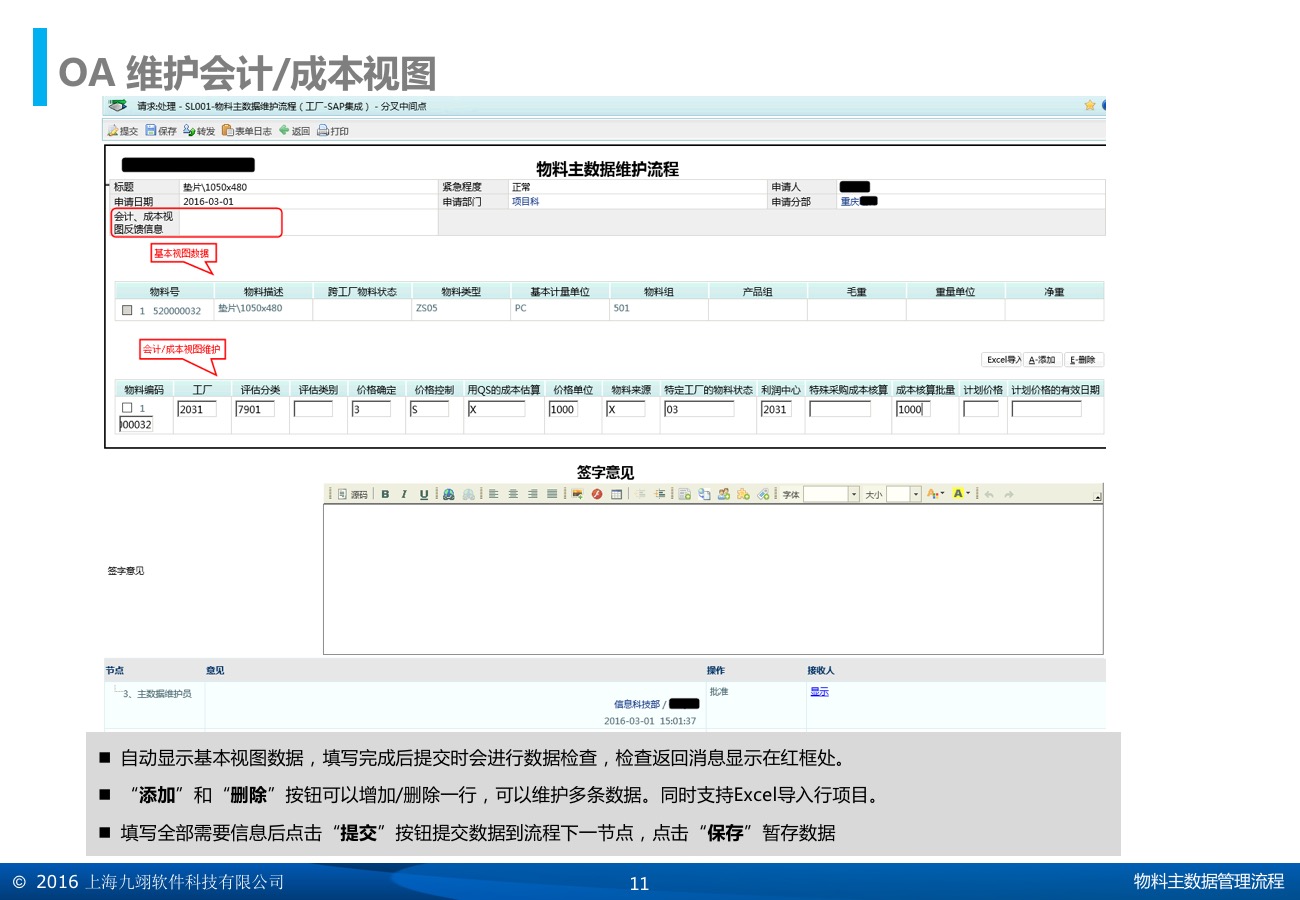Click the 工厂 input field containing 2031
The width and height of the screenshot is (1300, 900).
point(196,409)
